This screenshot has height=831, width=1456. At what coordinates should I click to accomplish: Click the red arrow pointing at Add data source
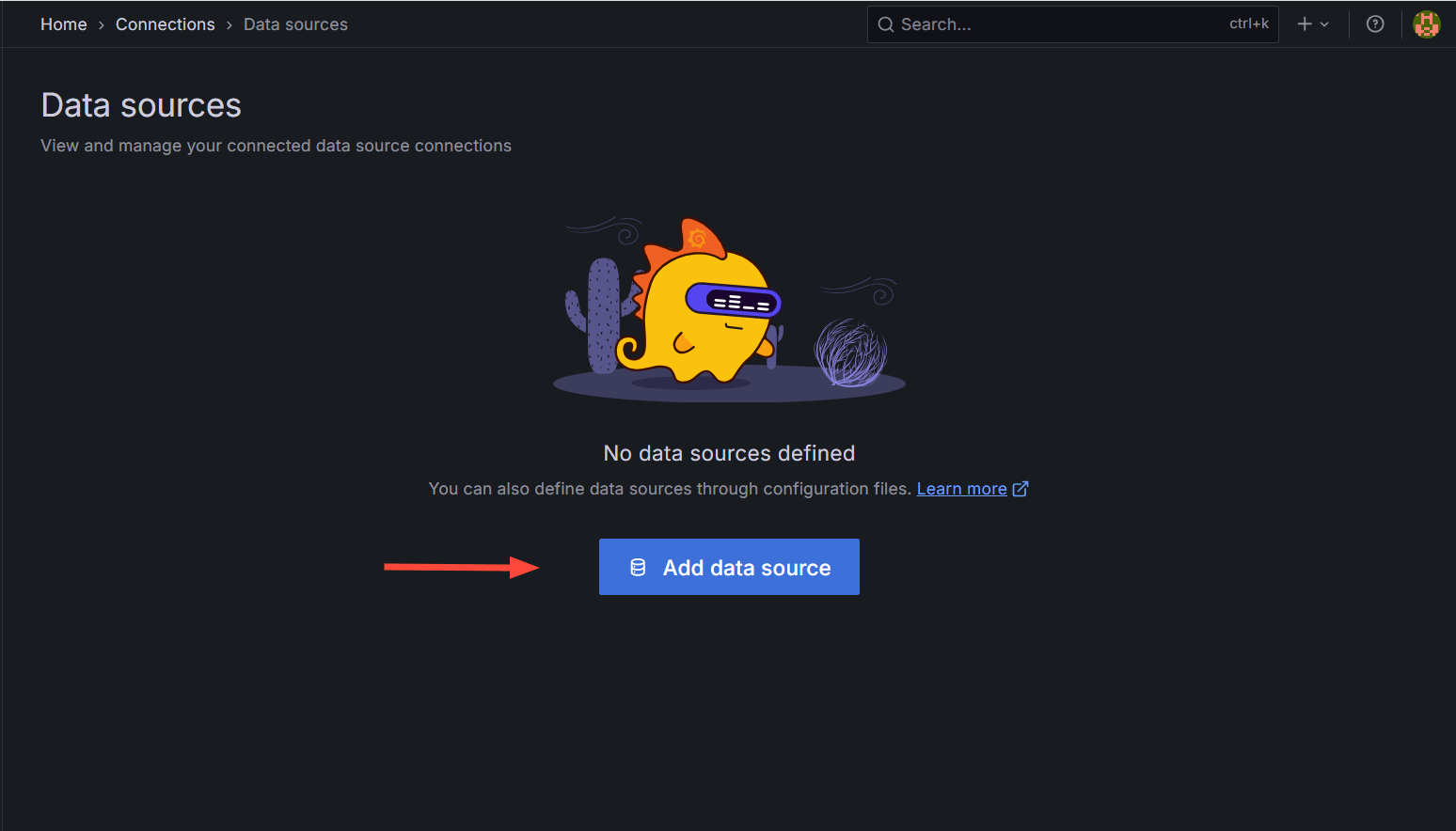pyautogui.click(x=461, y=567)
